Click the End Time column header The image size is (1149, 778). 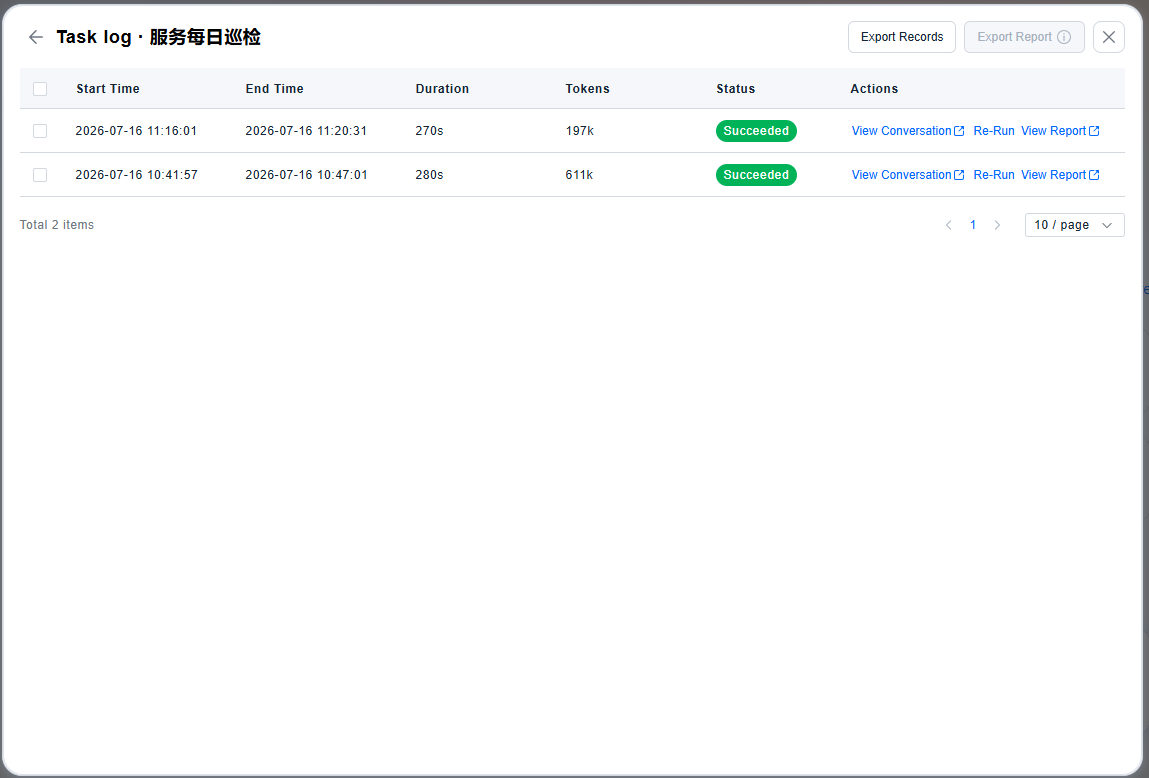coord(274,89)
